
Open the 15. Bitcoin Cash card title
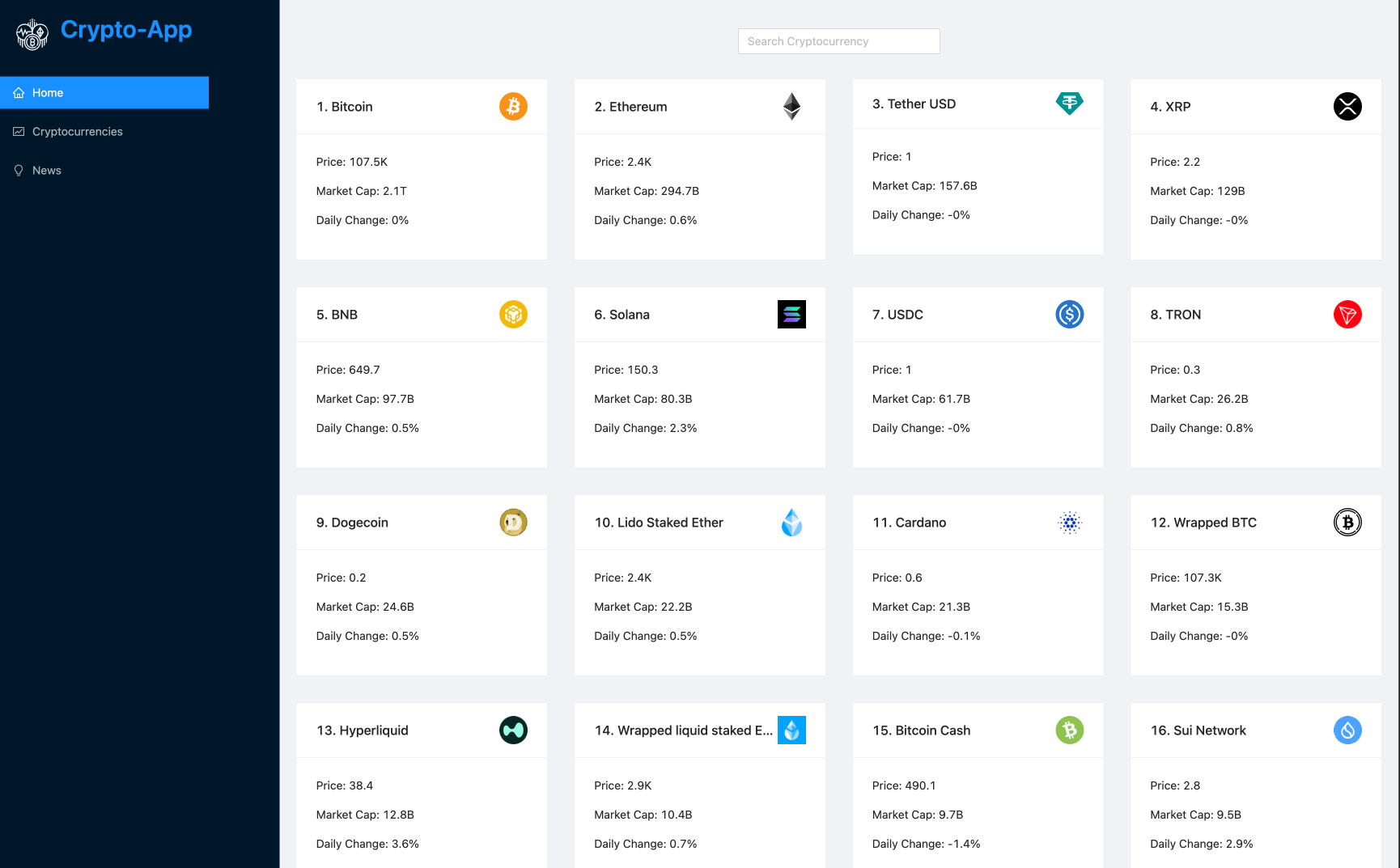coord(922,730)
